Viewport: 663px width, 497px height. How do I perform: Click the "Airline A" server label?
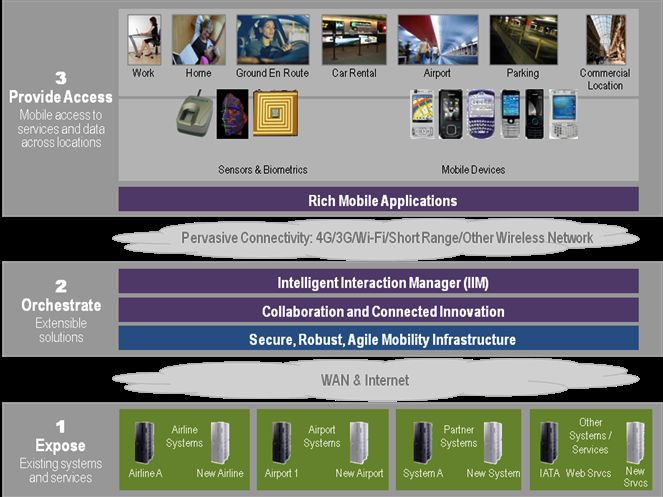(145, 473)
